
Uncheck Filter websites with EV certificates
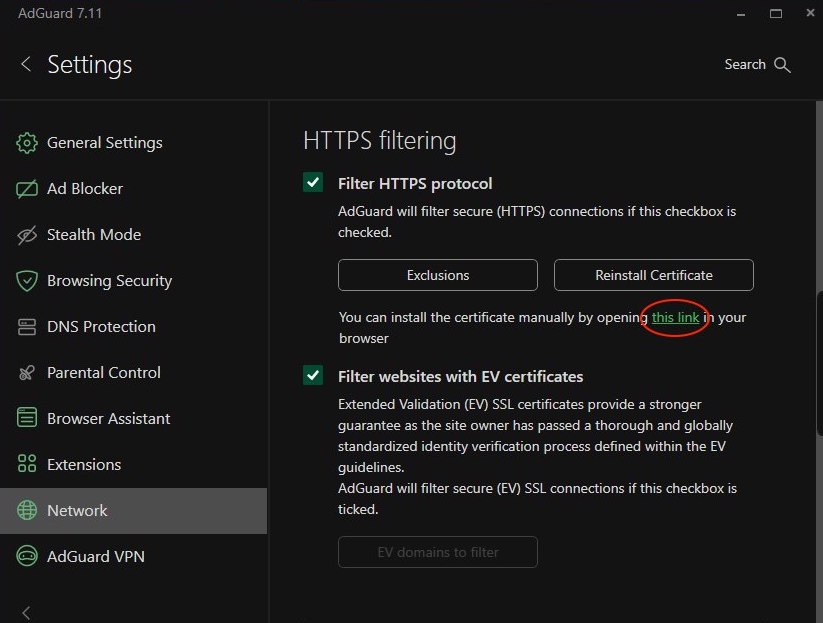click(x=313, y=375)
